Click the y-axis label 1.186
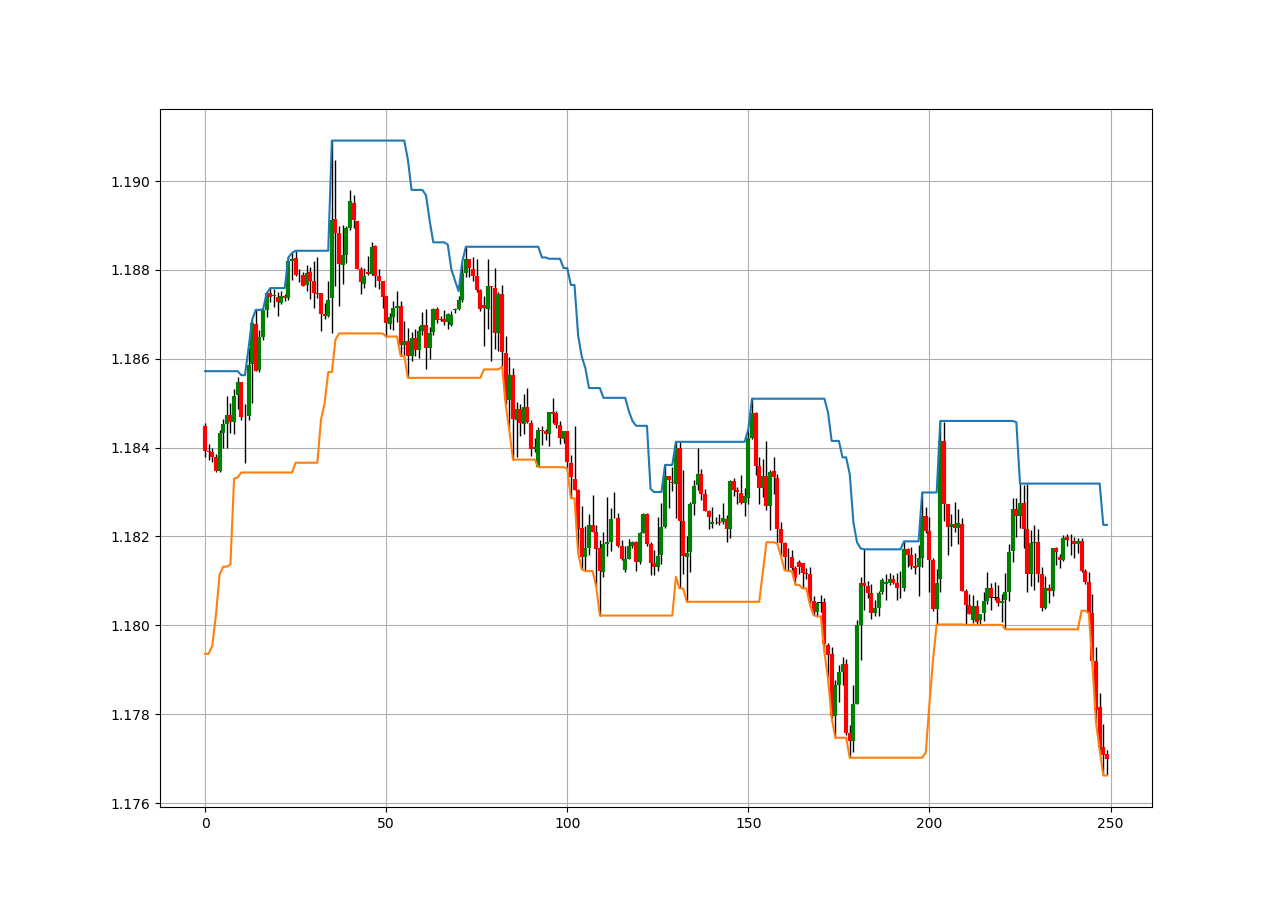This screenshot has width=1280, height=907. pos(132,359)
